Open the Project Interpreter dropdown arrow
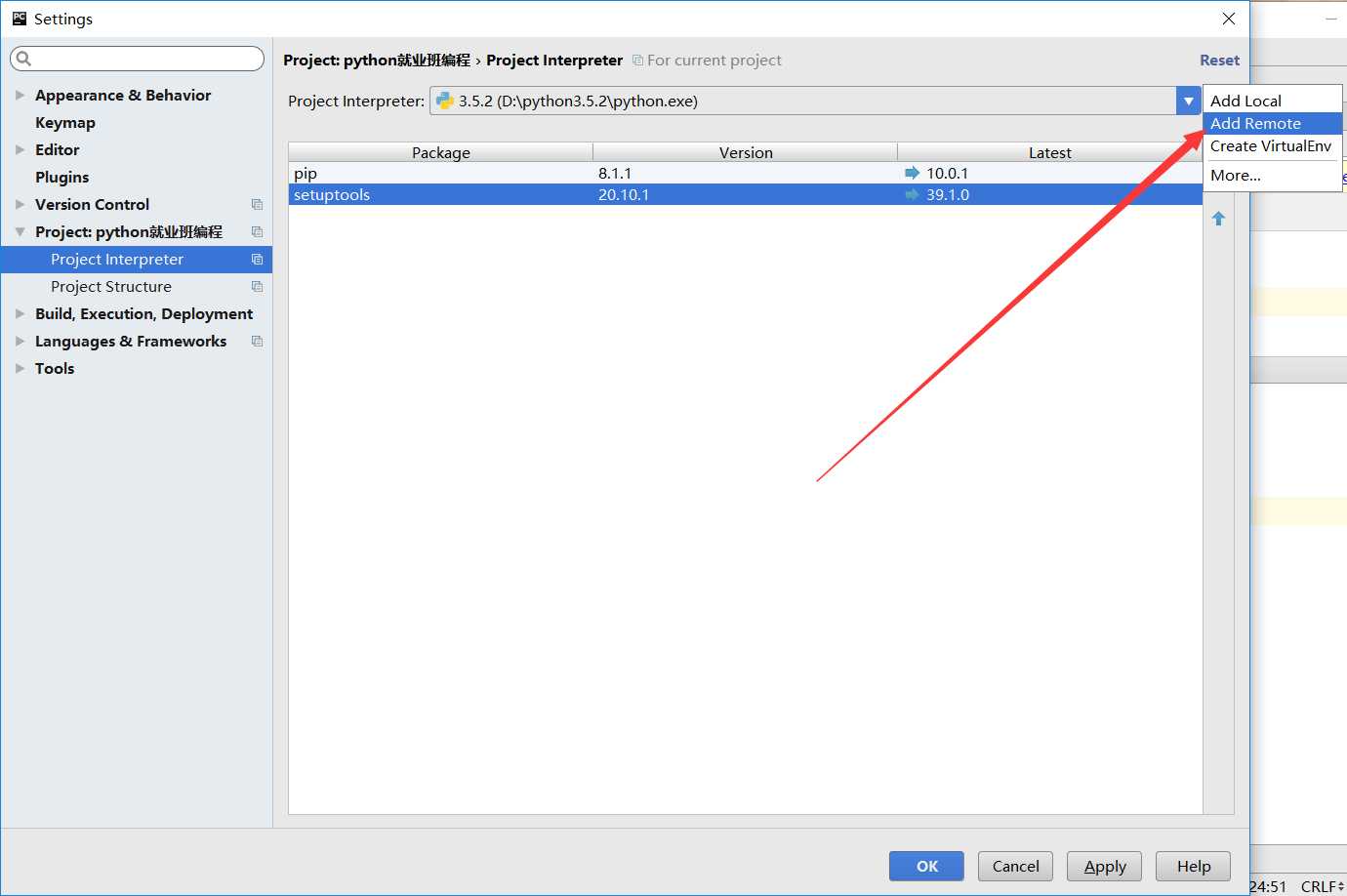This screenshot has width=1347, height=896. [x=1188, y=101]
